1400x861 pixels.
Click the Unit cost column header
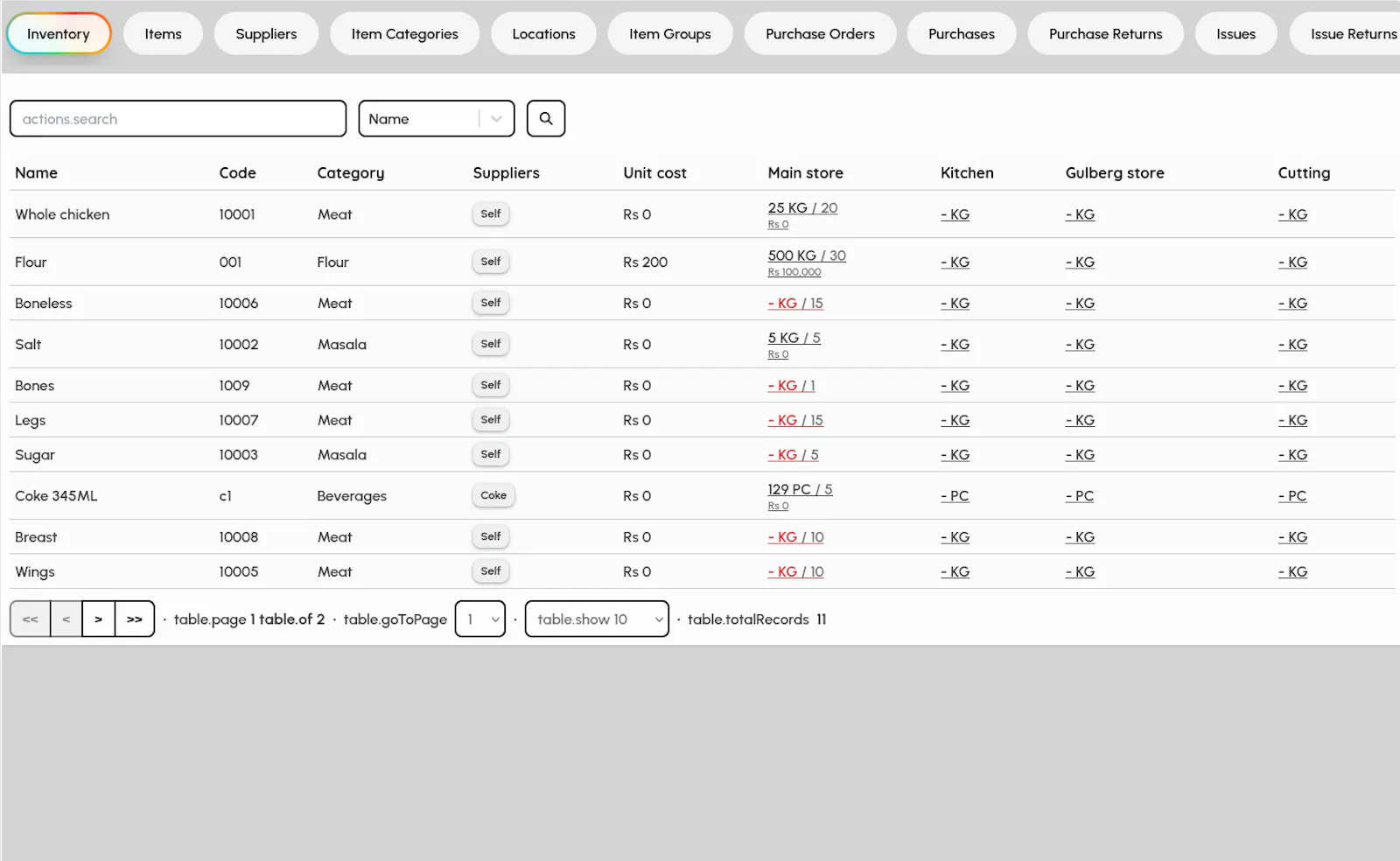pyautogui.click(x=654, y=173)
